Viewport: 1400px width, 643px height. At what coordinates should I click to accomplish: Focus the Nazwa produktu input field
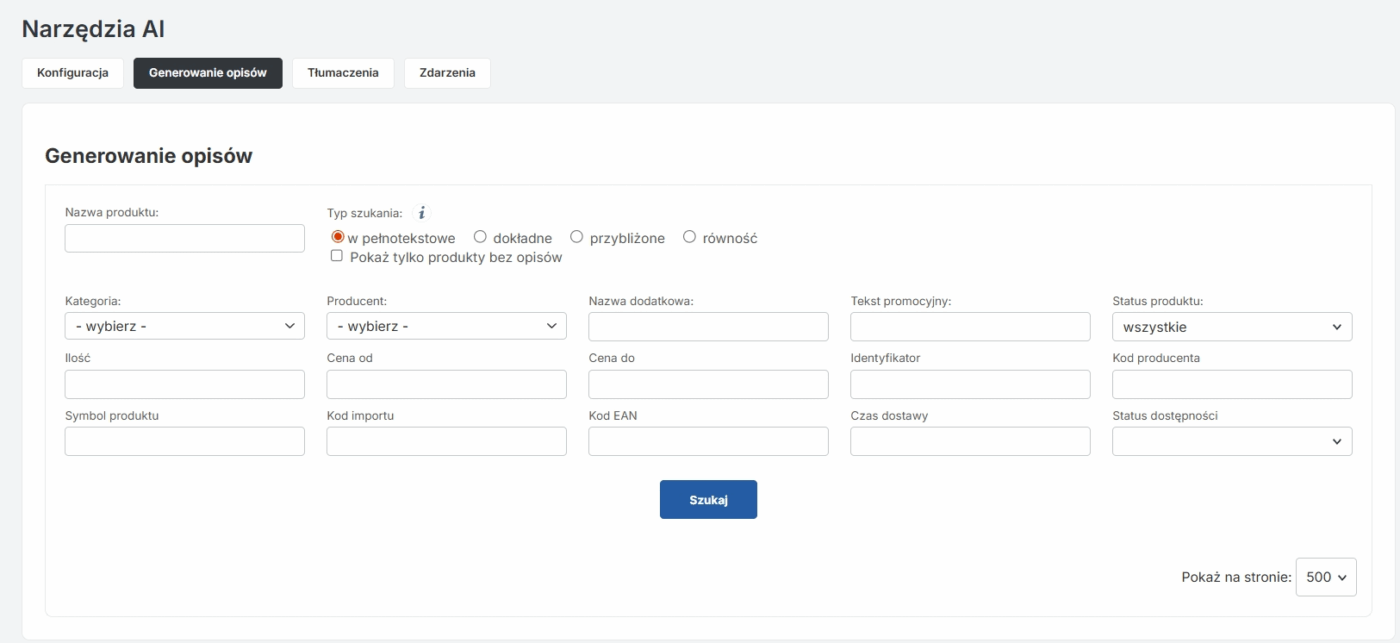pos(184,238)
